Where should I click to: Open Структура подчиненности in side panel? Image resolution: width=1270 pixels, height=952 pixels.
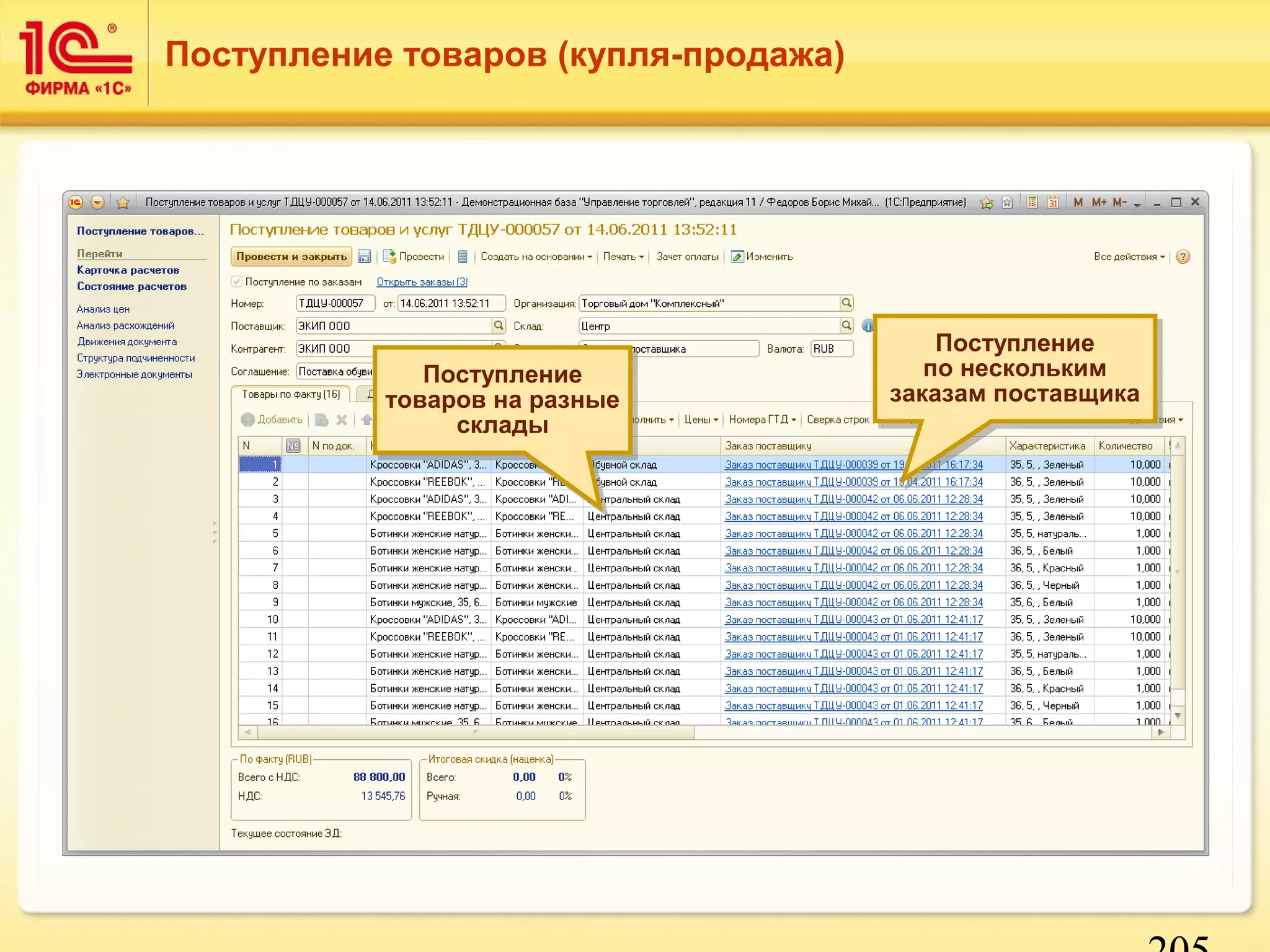point(136,358)
